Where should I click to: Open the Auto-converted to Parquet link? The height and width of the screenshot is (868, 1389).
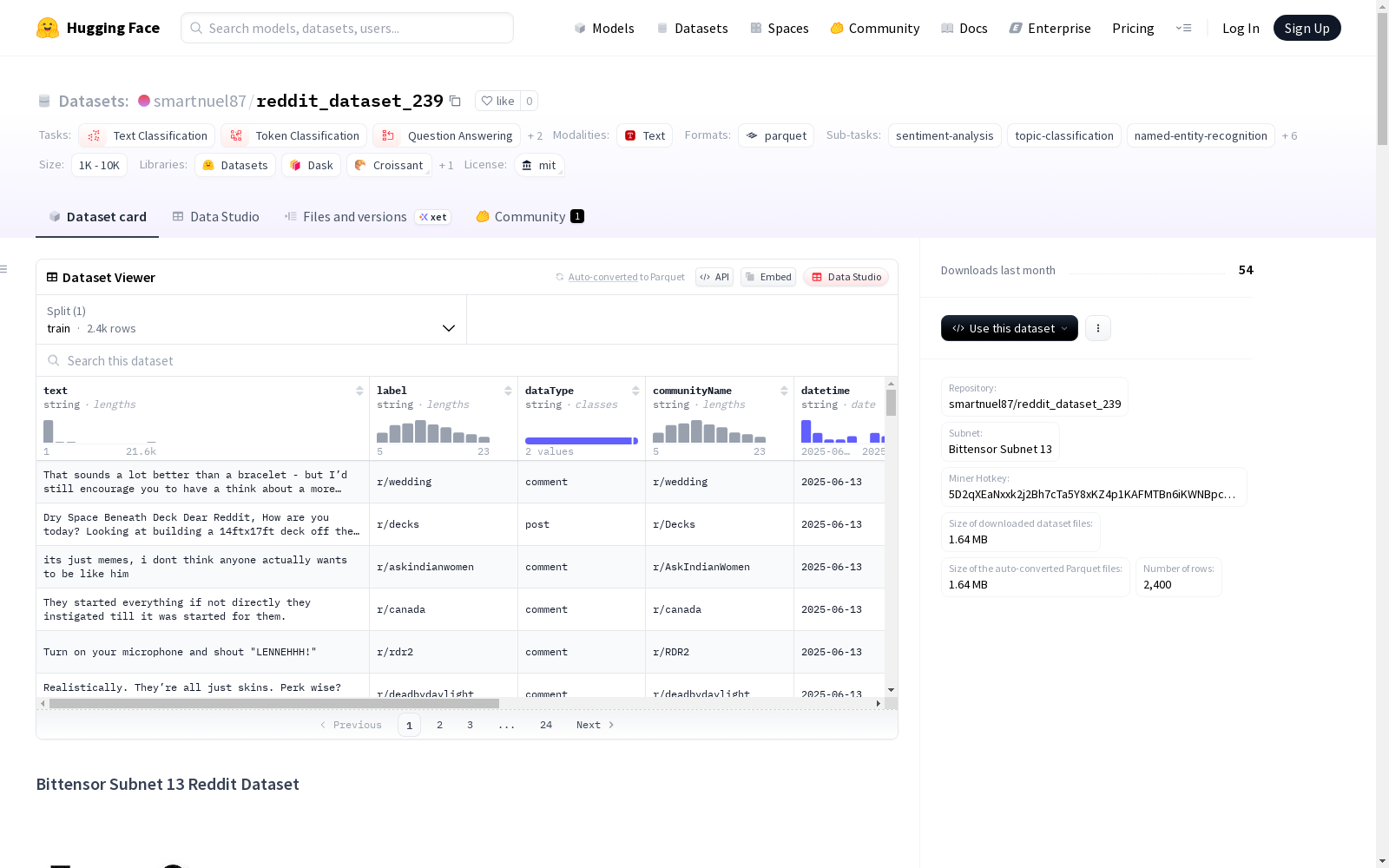coord(620,277)
